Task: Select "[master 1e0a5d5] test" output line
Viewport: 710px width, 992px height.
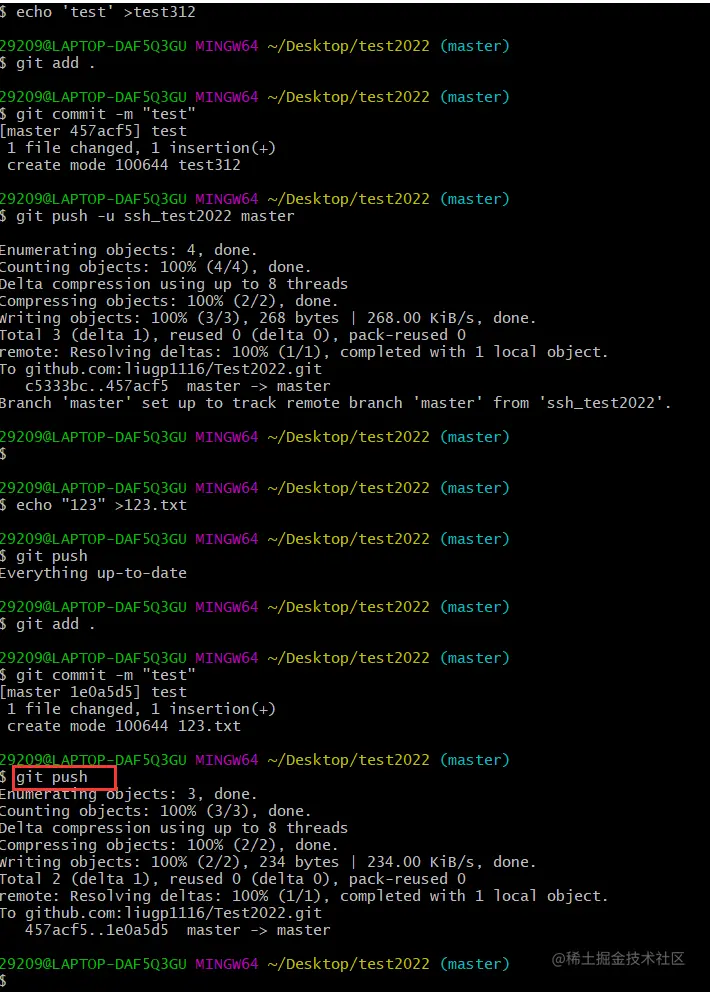Action: (x=93, y=692)
